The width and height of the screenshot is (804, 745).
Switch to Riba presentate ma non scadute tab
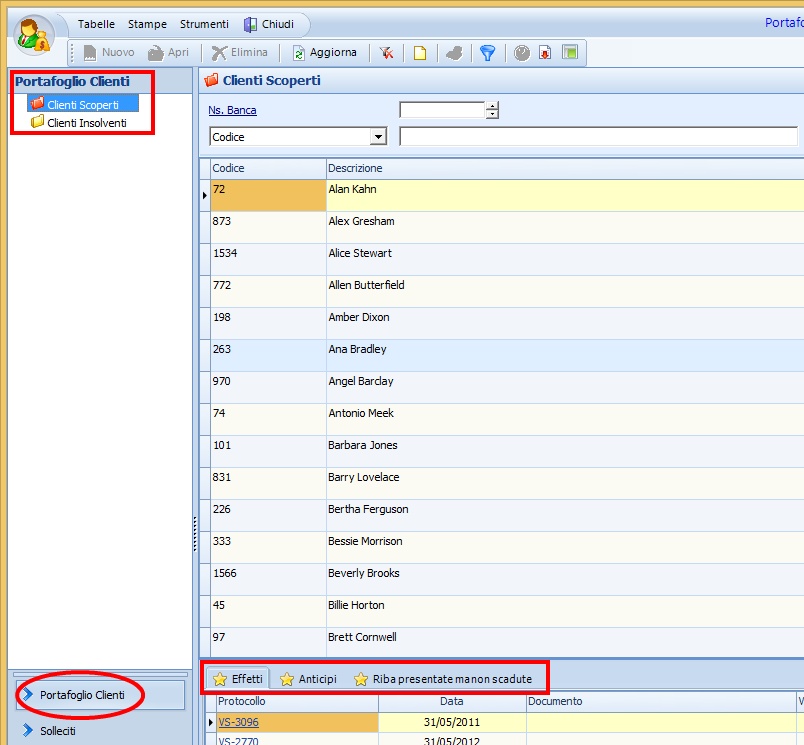pos(443,679)
